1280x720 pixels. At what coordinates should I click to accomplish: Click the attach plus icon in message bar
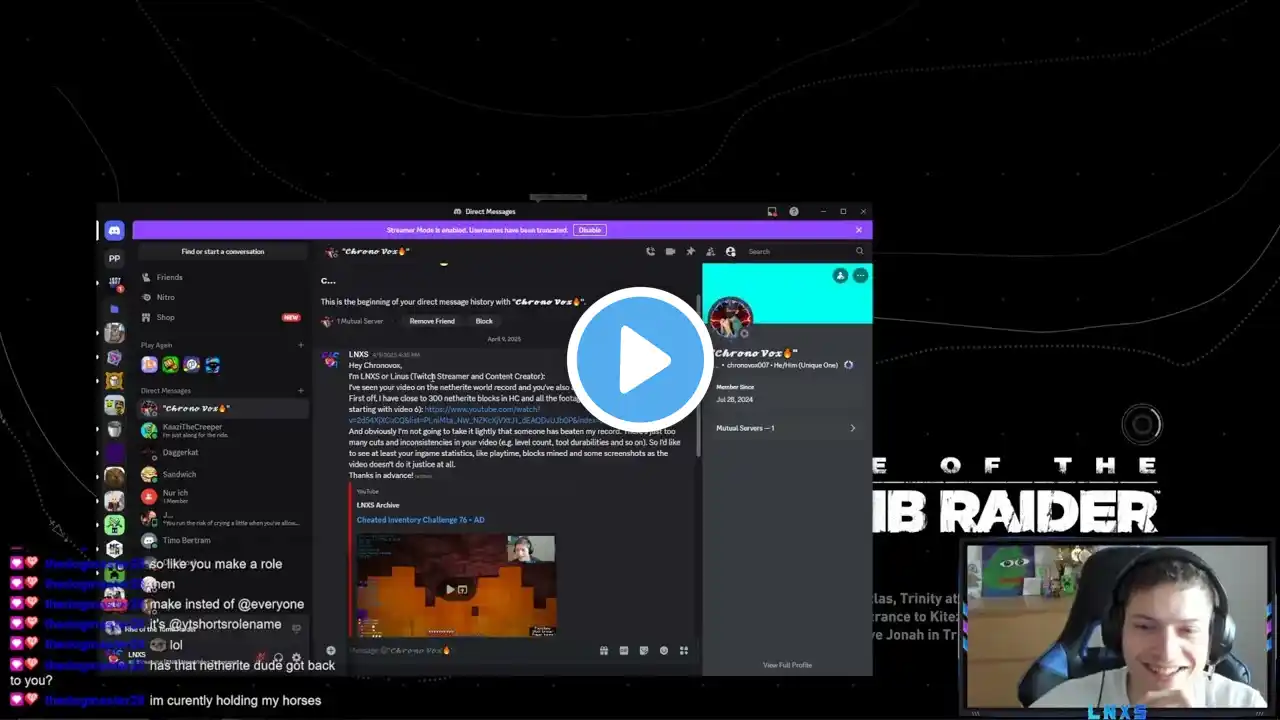click(x=331, y=650)
